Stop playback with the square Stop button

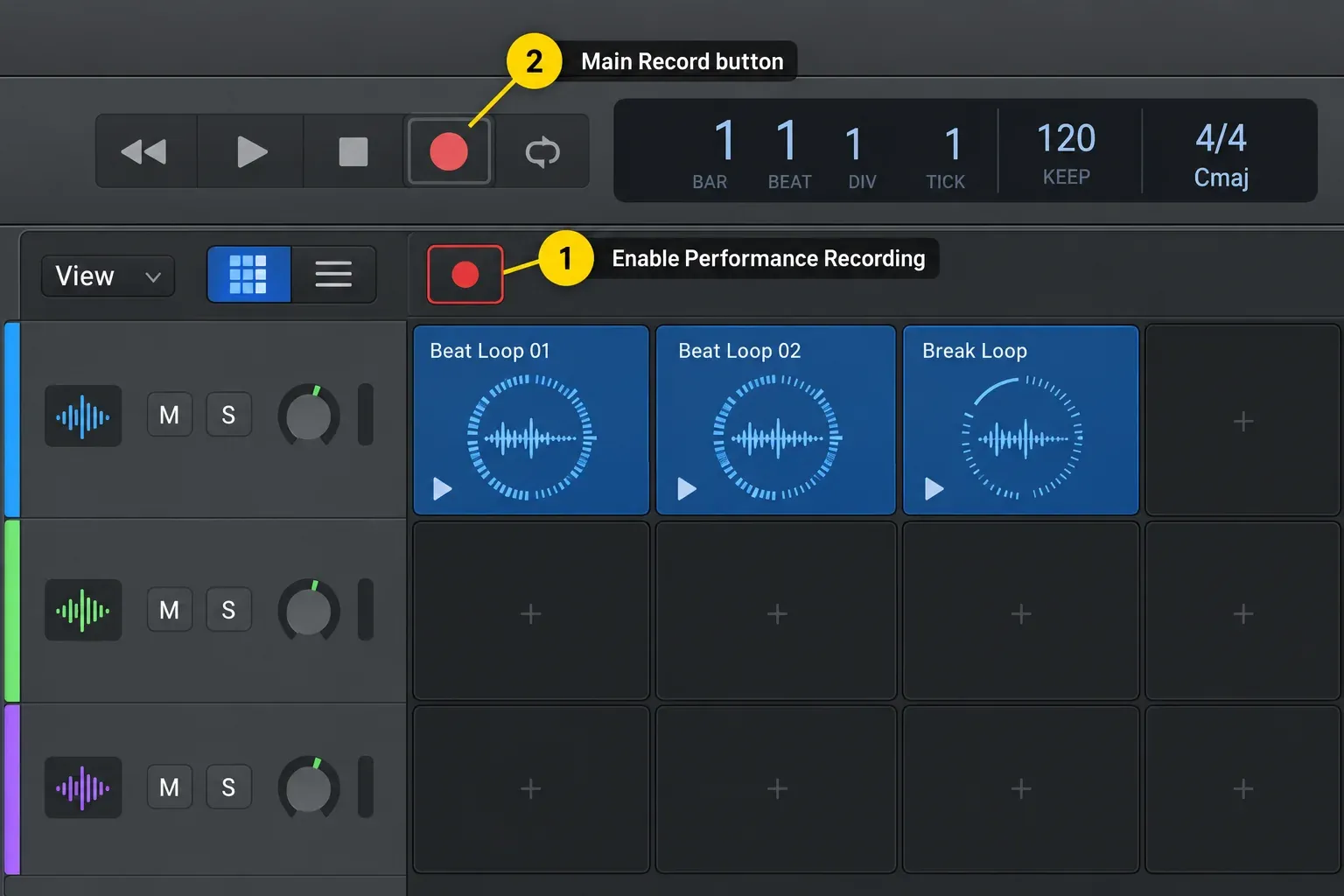coord(353,151)
